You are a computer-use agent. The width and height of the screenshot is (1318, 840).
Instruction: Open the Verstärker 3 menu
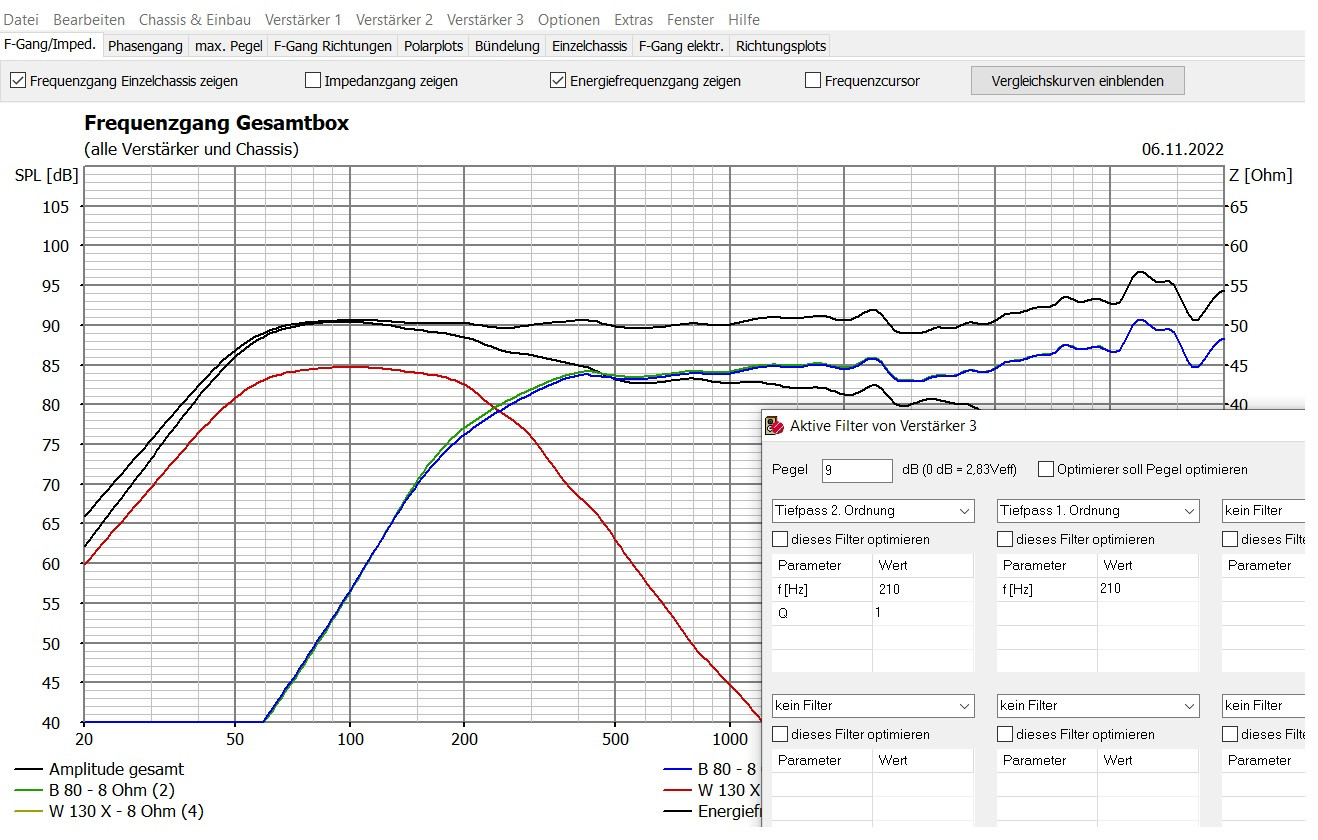484,19
